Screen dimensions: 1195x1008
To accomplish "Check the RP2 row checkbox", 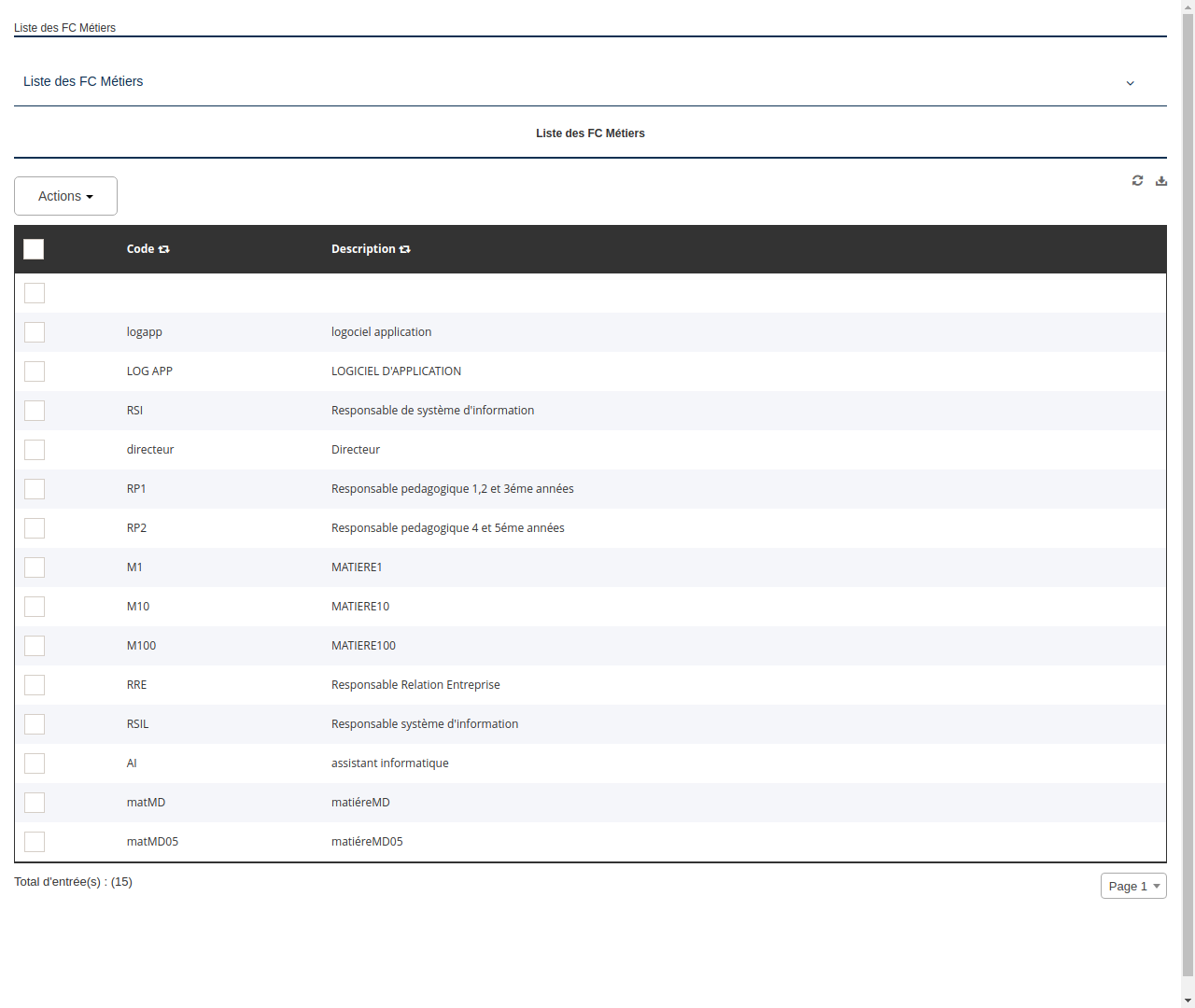I will (35, 528).
